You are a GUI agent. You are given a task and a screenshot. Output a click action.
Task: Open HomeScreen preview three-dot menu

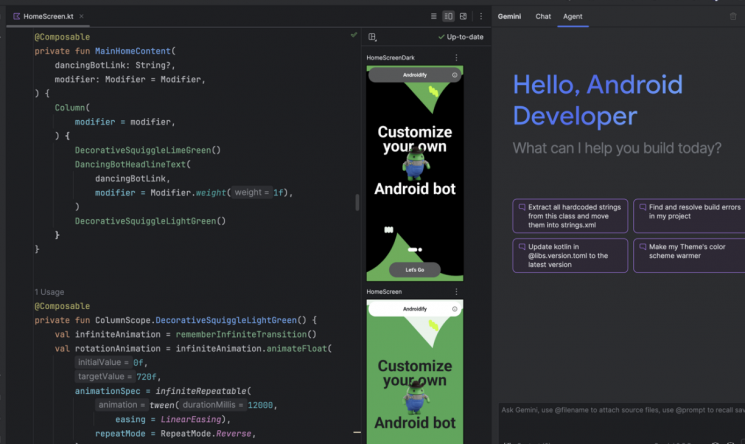[456, 291]
